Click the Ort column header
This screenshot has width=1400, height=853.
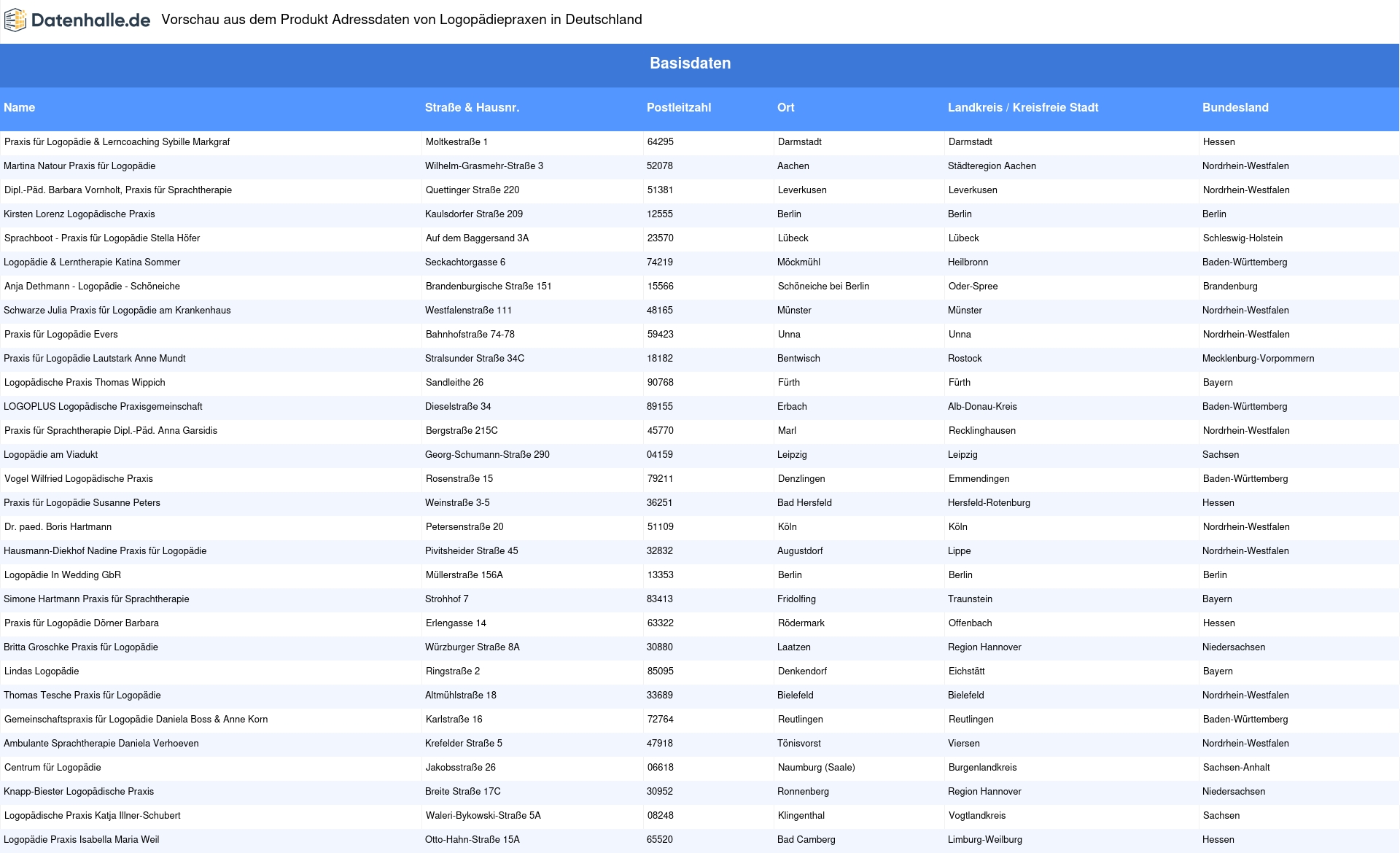(x=786, y=107)
